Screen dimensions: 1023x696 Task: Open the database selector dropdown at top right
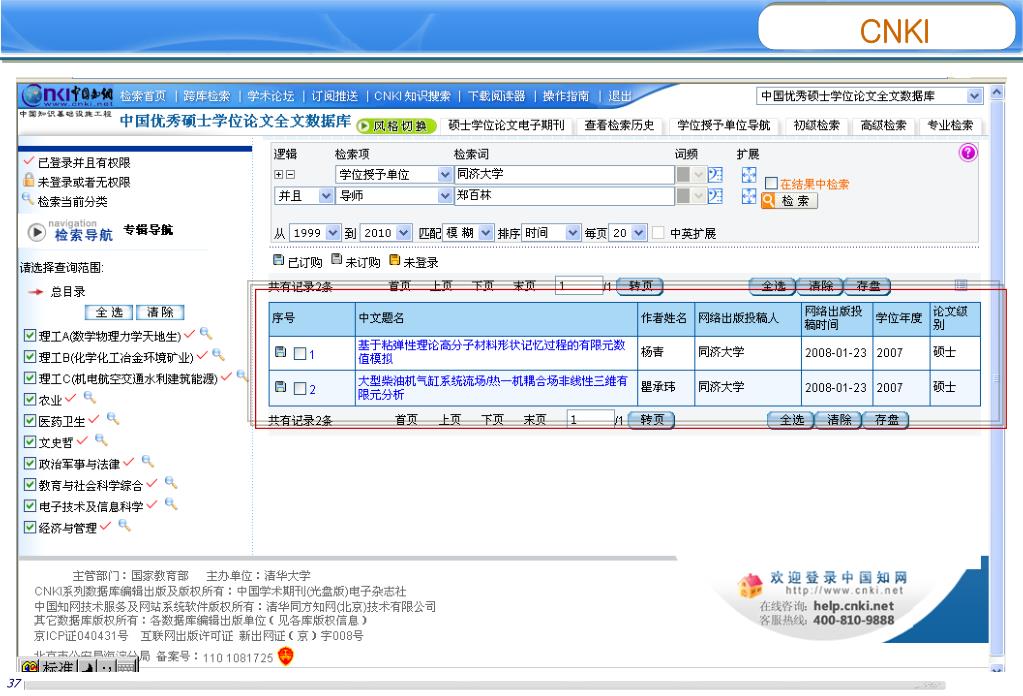(973, 96)
